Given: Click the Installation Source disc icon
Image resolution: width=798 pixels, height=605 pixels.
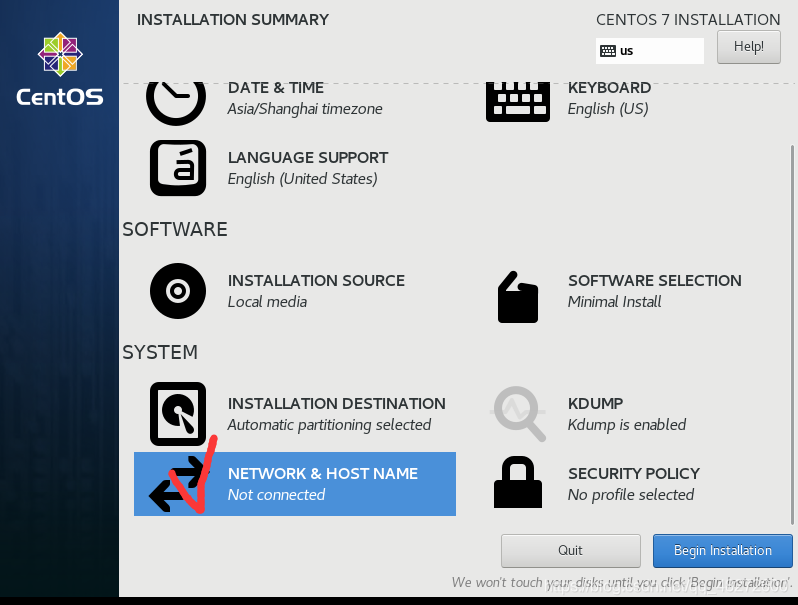Looking at the screenshot, I should click(x=178, y=291).
